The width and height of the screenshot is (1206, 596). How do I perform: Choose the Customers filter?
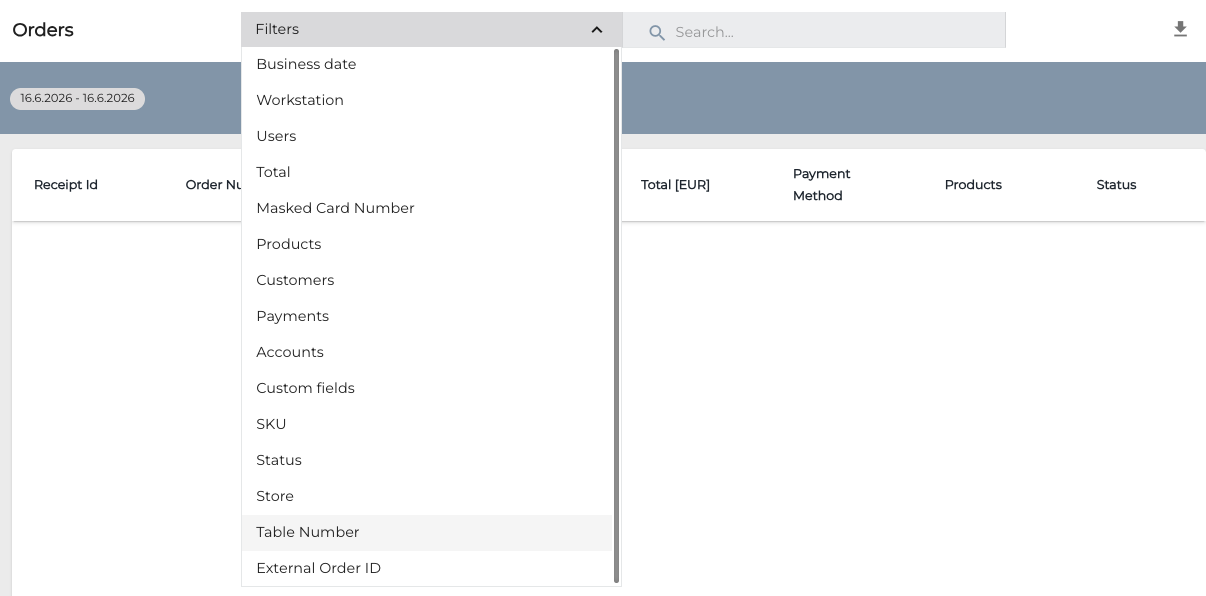(x=427, y=280)
